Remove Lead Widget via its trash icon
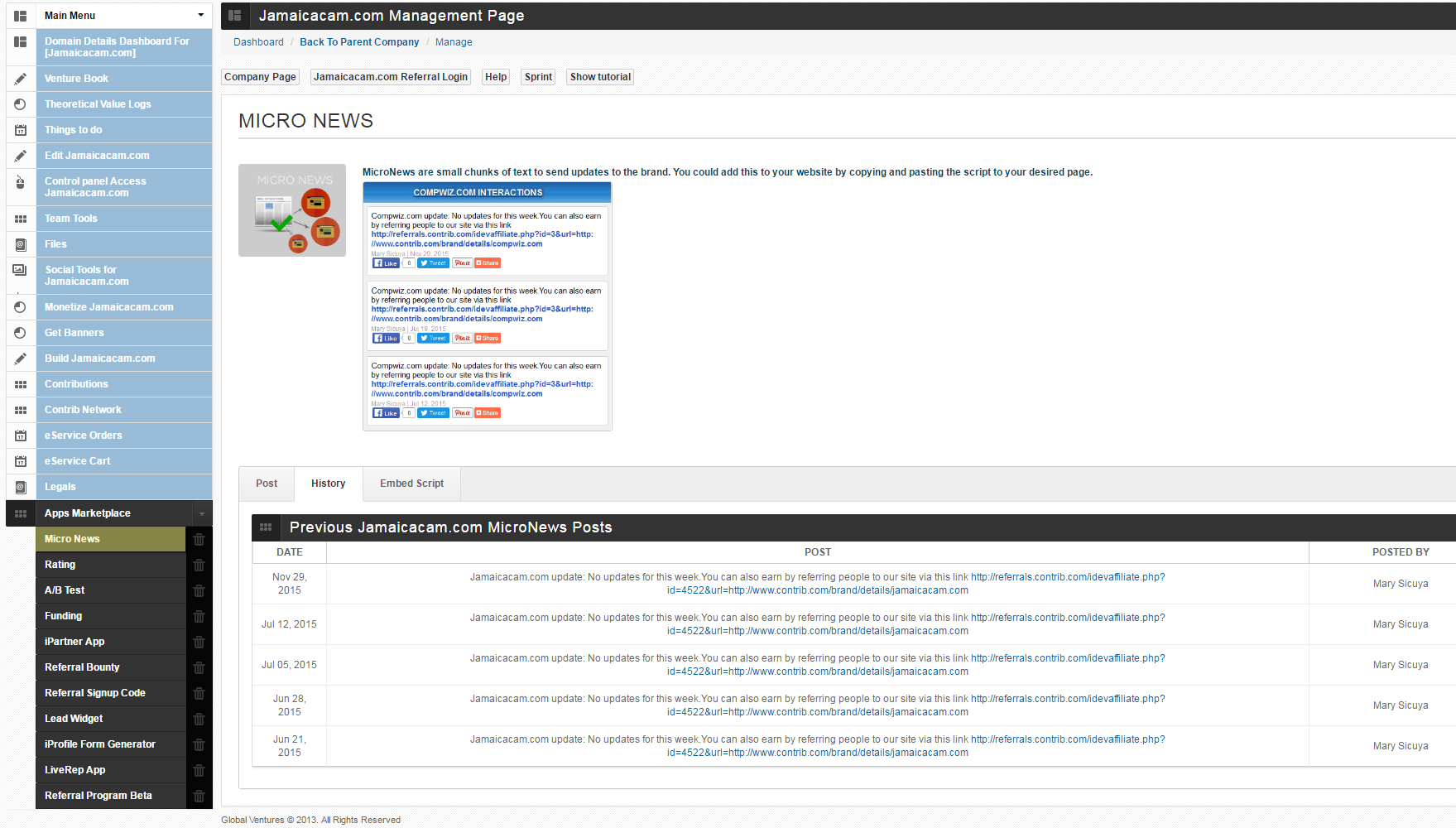The width and height of the screenshot is (1456, 828). tap(199, 719)
